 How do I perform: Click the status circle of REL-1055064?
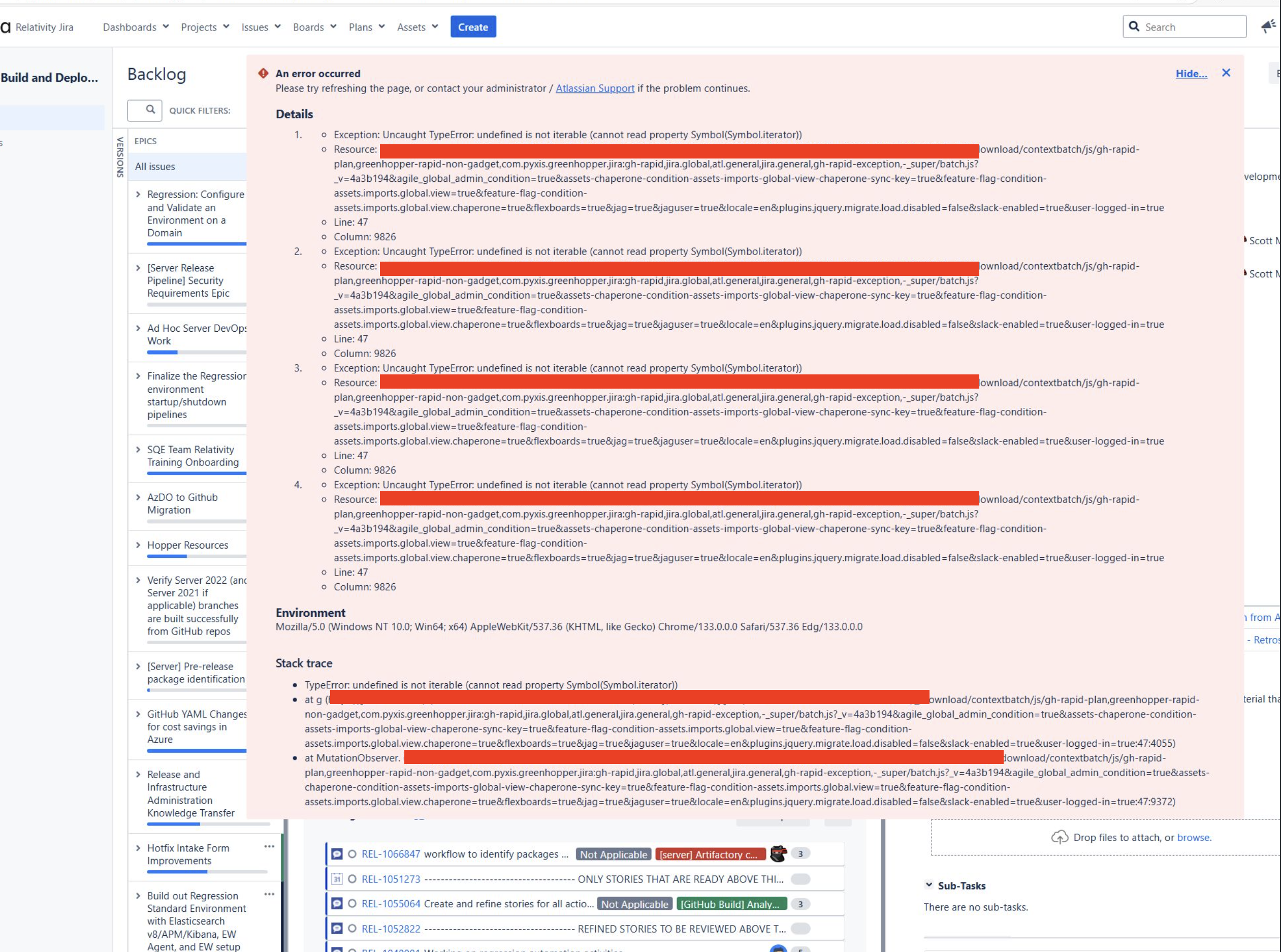click(x=352, y=904)
